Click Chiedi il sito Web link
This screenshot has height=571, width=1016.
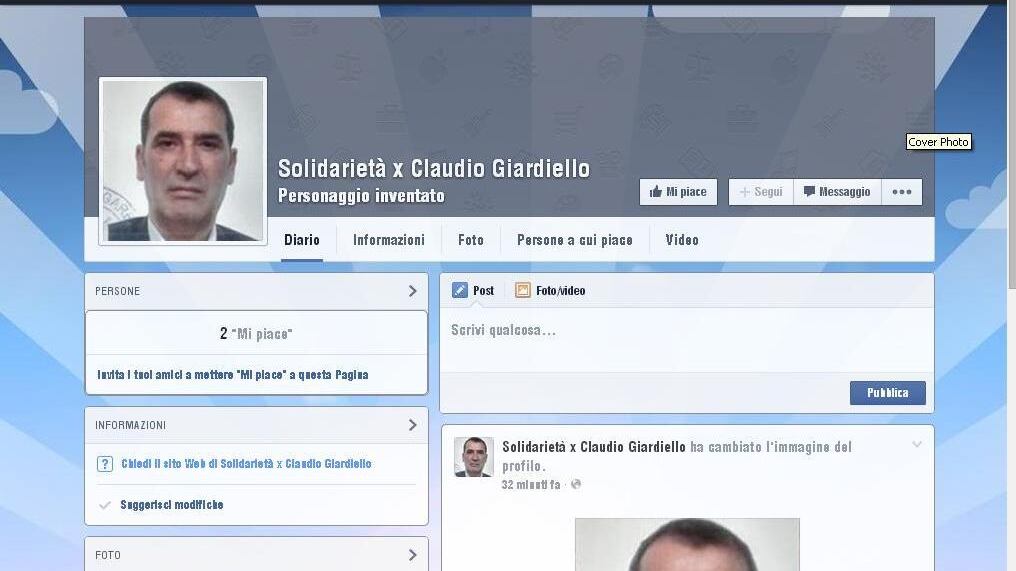(246, 464)
